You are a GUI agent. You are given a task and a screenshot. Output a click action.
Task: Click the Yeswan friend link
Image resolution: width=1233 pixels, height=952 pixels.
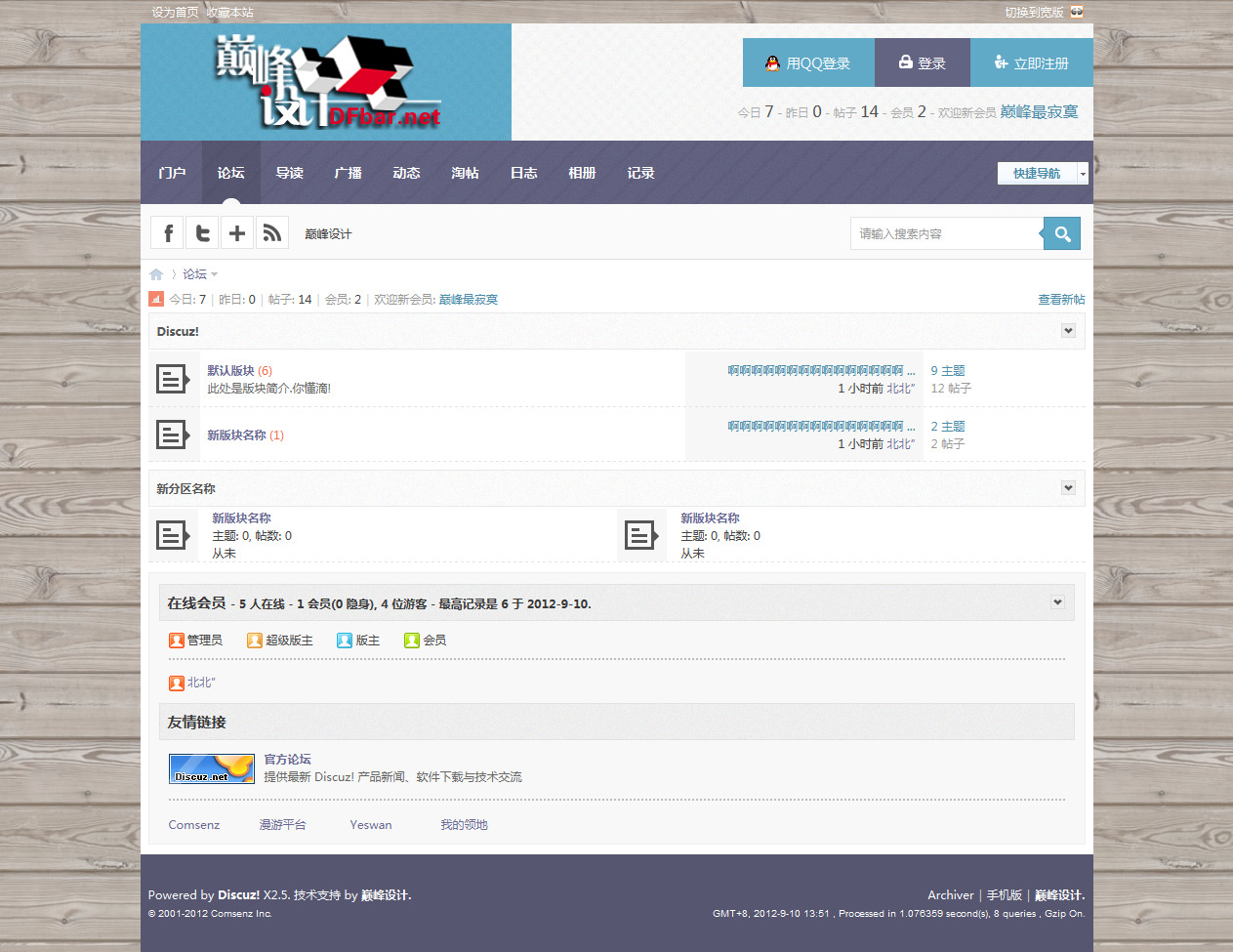[x=371, y=825]
